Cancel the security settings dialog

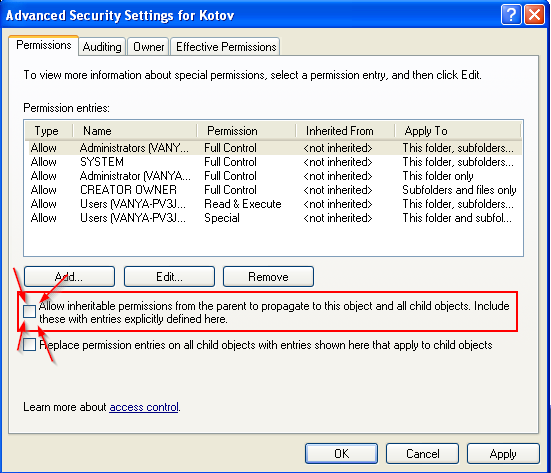422,453
